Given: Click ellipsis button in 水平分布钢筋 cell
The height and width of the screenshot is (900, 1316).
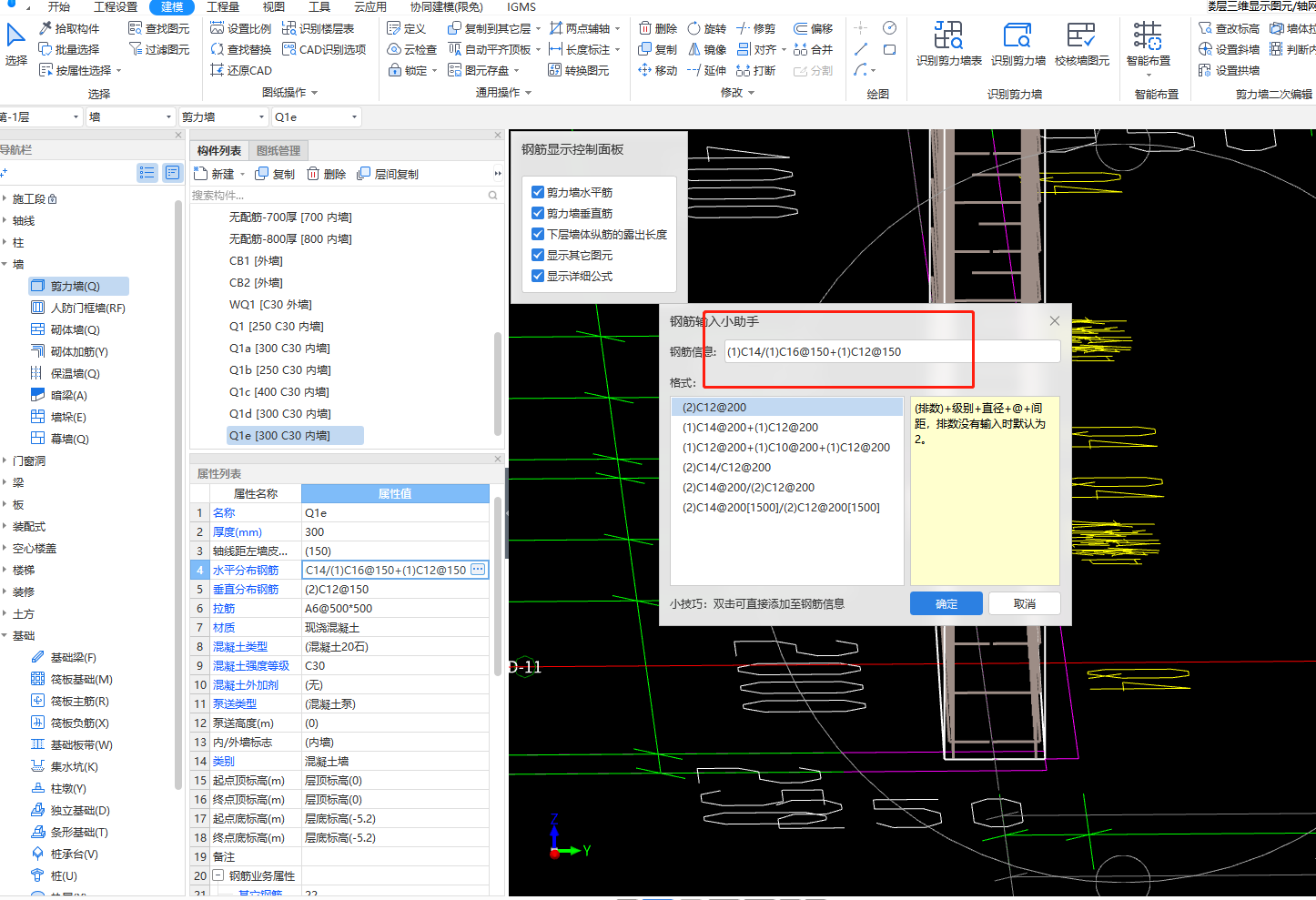Looking at the screenshot, I should click(x=478, y=570).
